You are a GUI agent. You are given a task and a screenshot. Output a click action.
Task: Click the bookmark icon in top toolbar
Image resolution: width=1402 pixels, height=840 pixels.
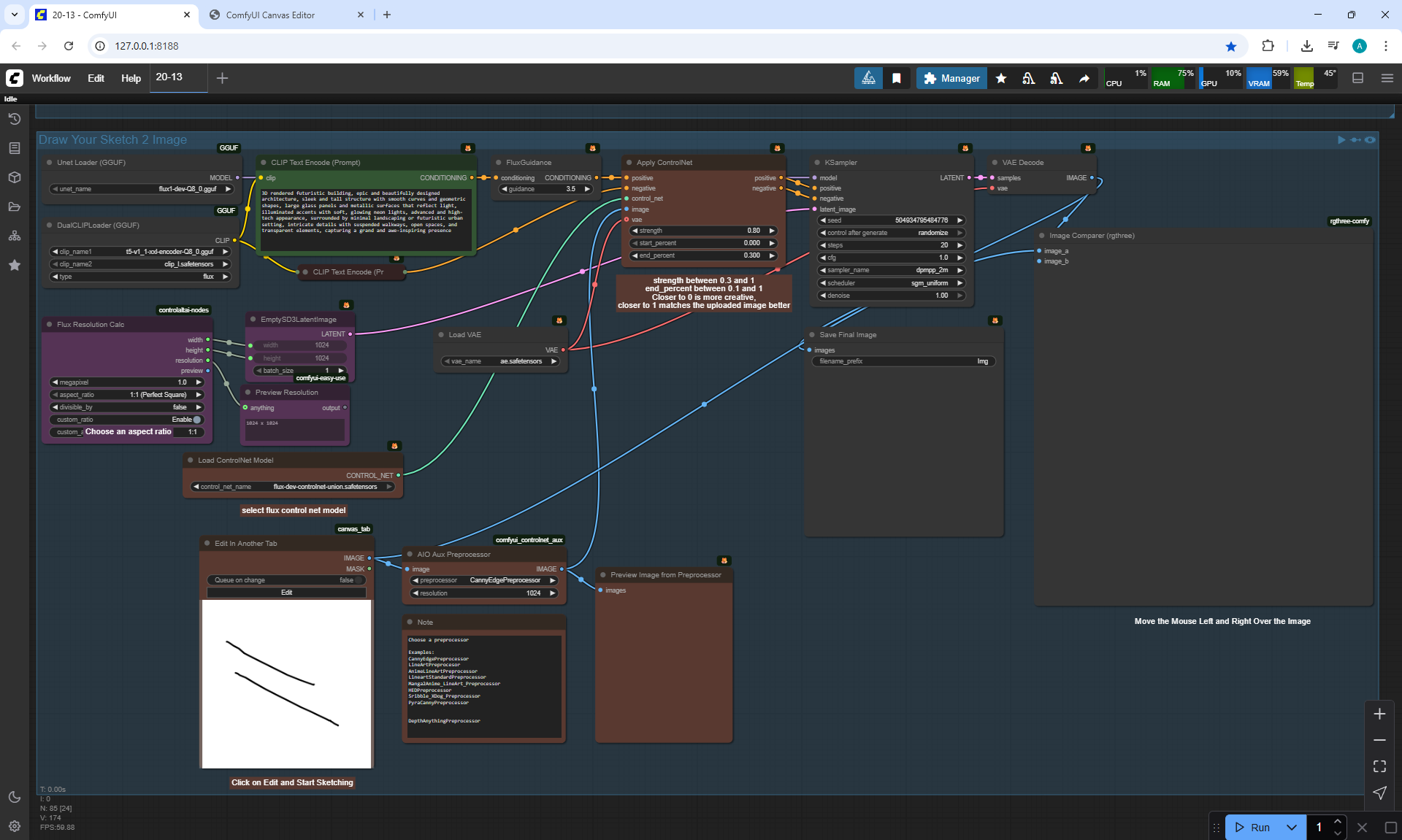pos(897,78)
